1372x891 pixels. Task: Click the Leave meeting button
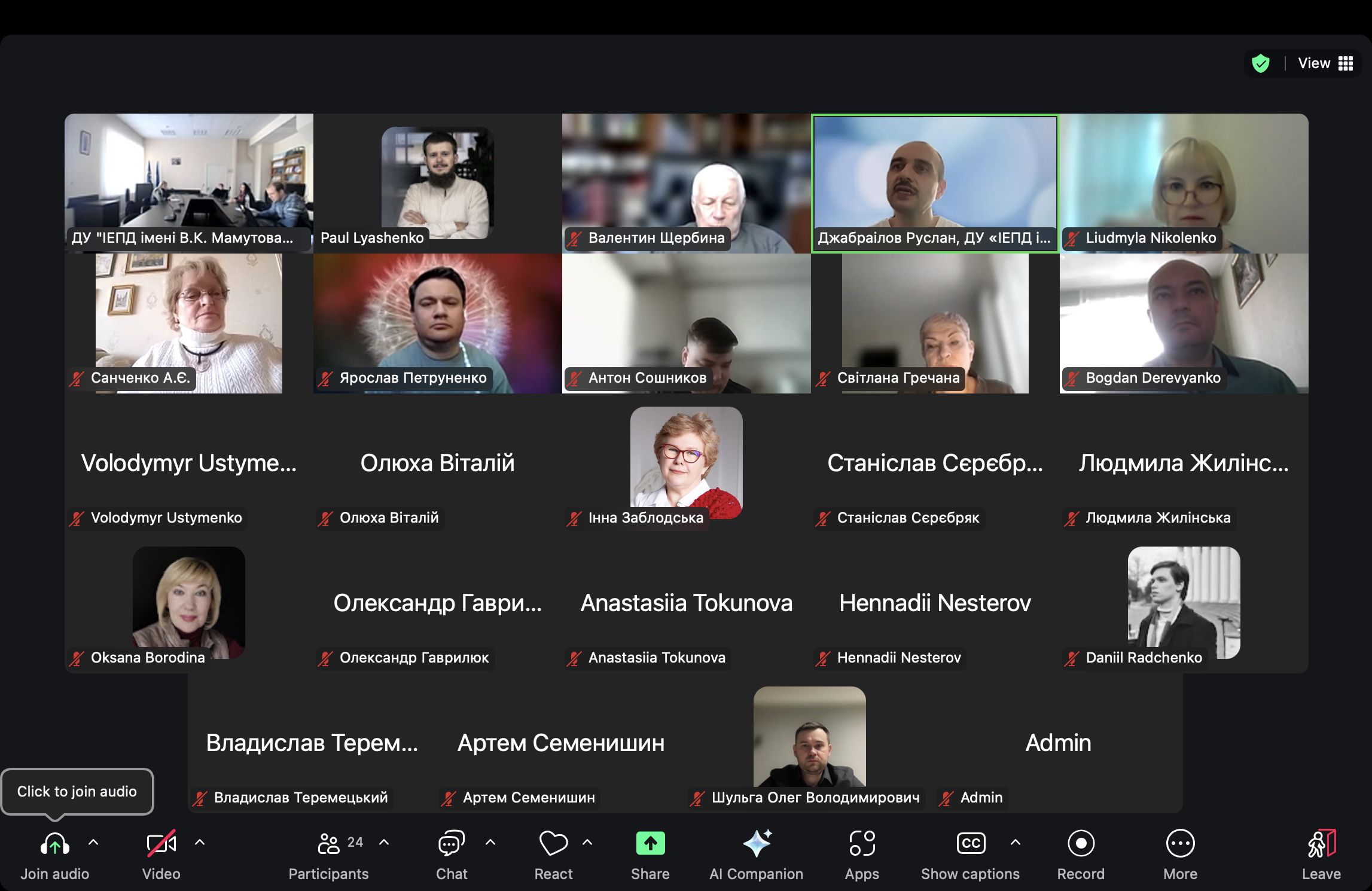point(1321,844)
